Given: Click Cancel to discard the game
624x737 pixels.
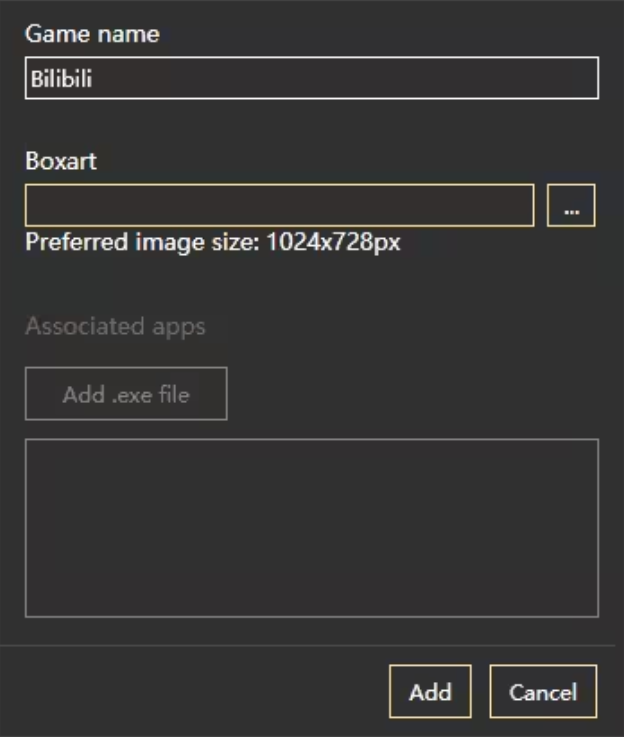Looking at the screenshot, I should [543, 691].
